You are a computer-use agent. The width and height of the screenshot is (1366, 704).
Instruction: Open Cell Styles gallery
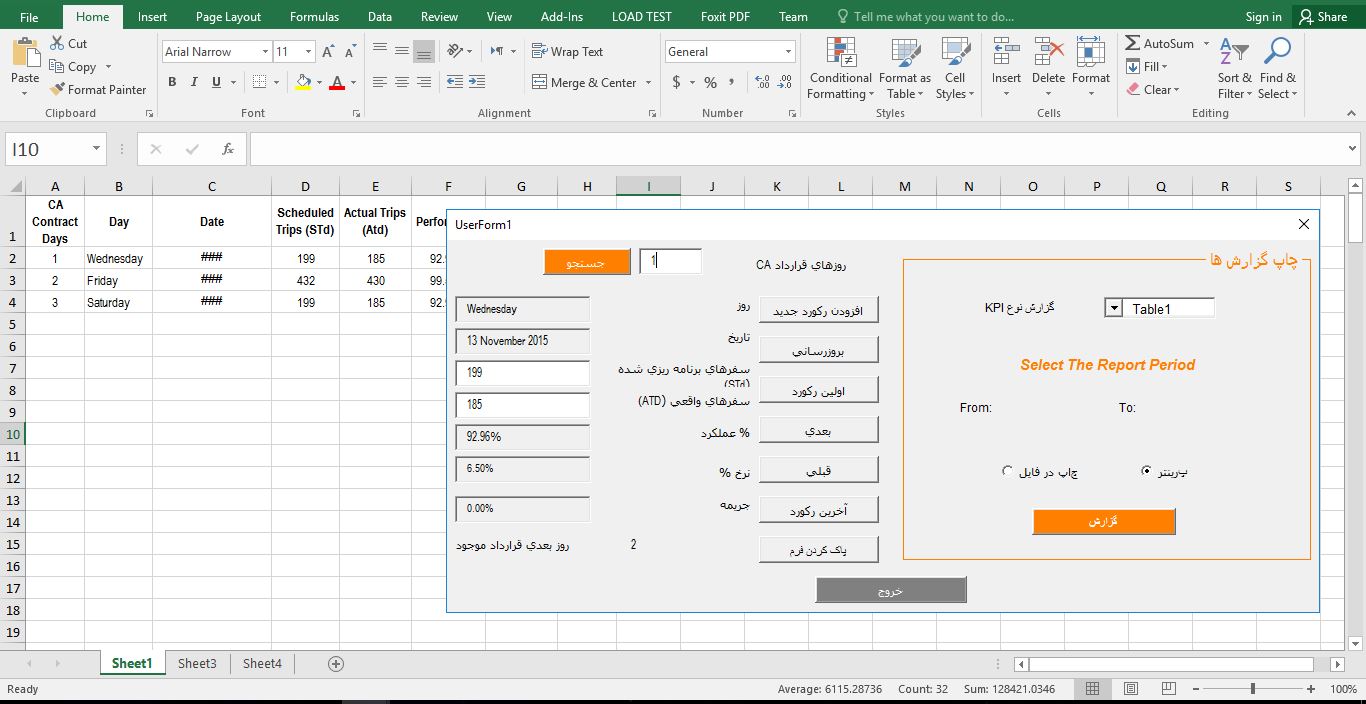(x=954, y=68)
